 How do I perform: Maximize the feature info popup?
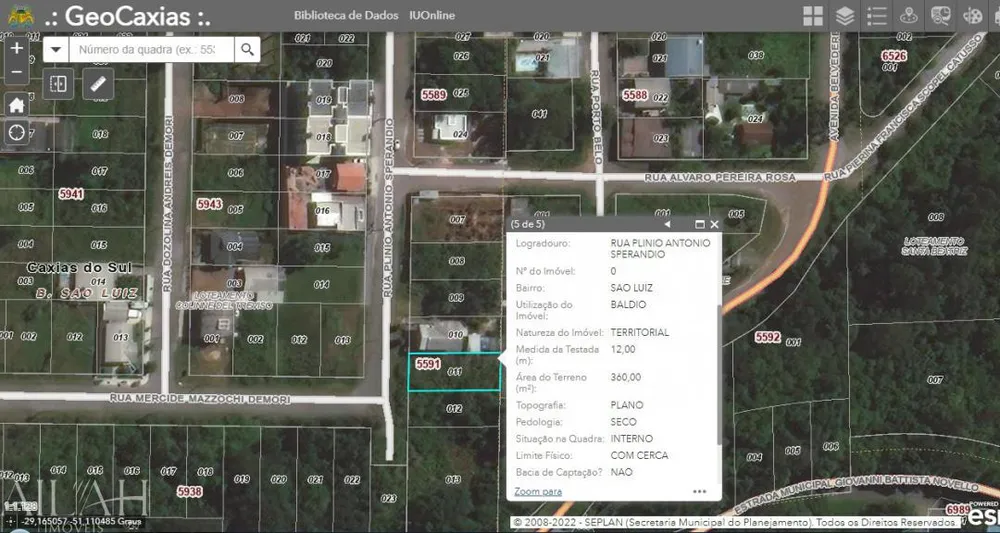[x=699, y=224]
